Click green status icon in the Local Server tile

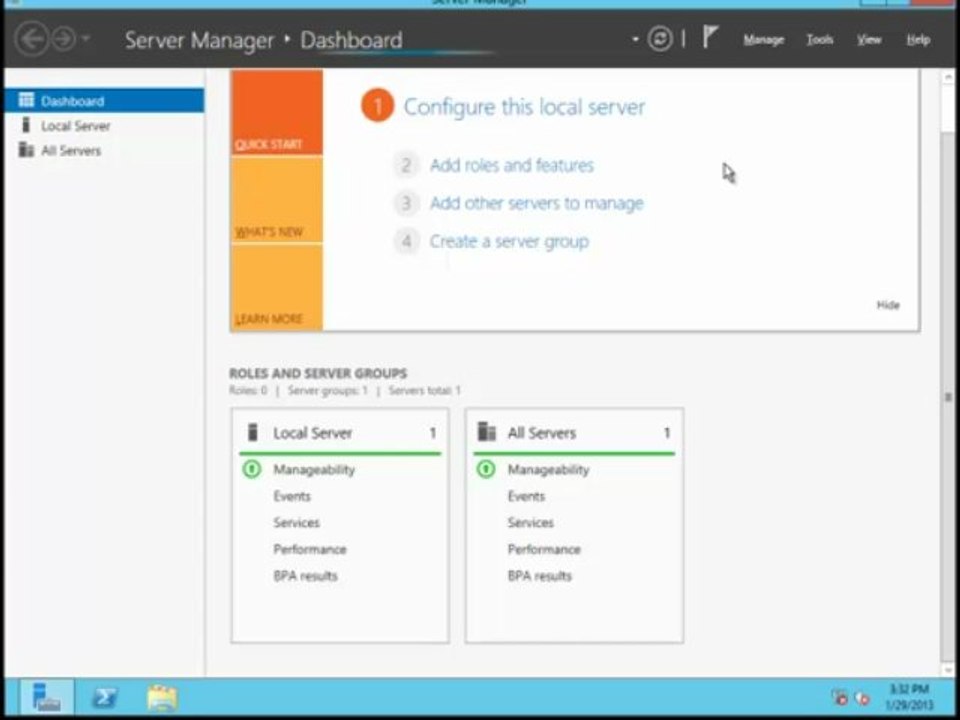[252, 470]
